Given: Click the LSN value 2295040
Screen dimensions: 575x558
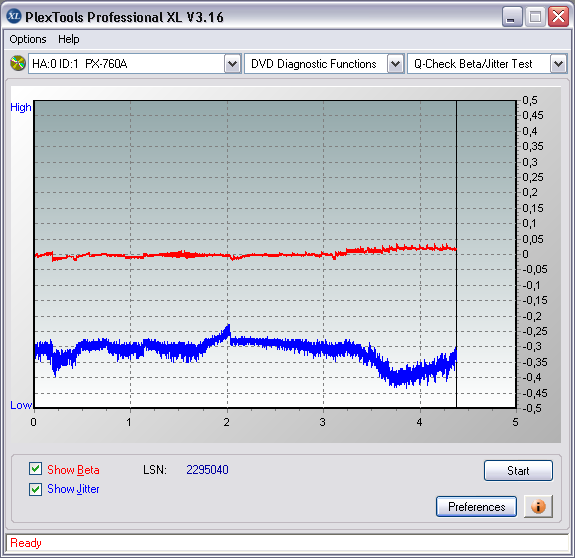Looking at the screenshot, I should [x=207, y=470].
